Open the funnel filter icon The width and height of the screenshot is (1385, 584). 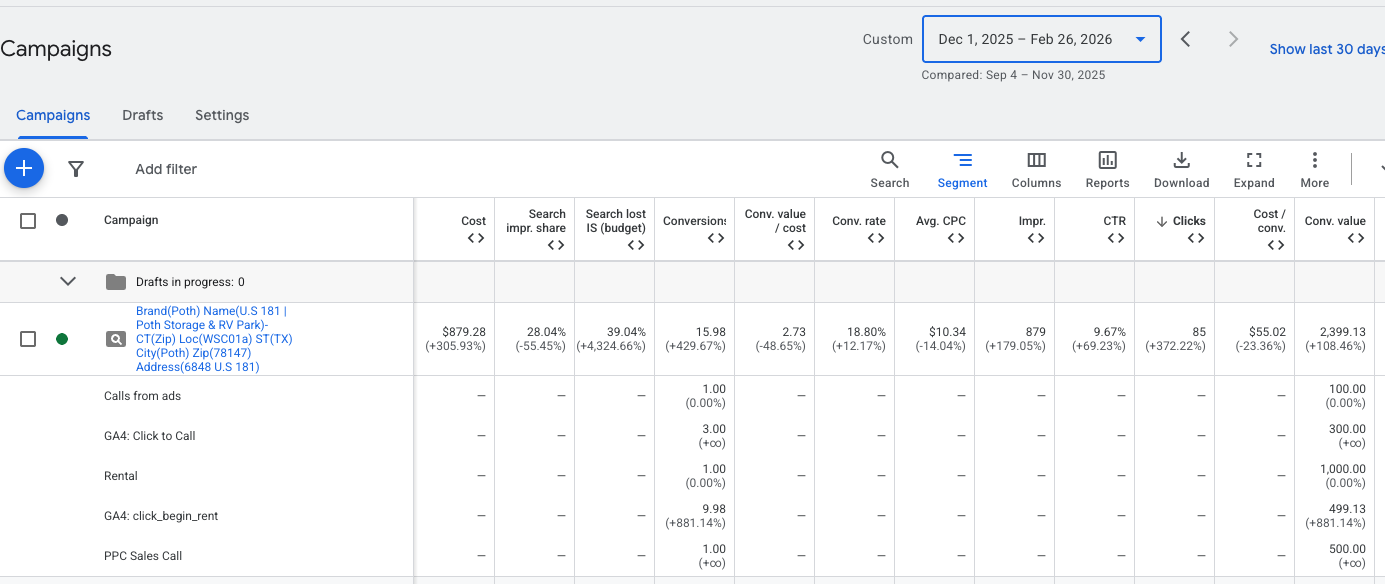(x=75, y=169)
